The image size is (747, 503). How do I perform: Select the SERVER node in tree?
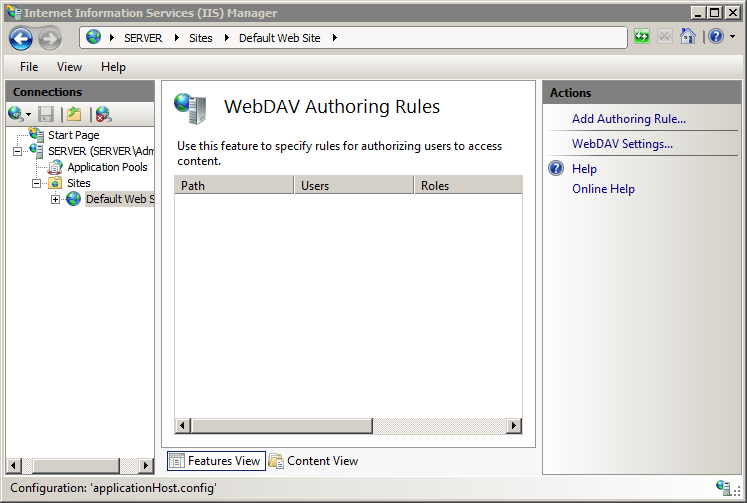101,151
